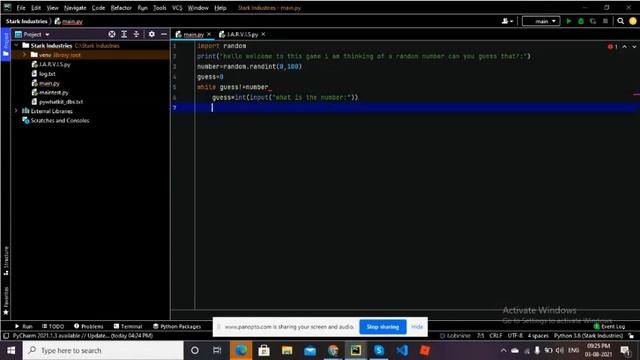
Task: Open Search Everywhere magnifier icon
Action: click(x=620, y=21)
